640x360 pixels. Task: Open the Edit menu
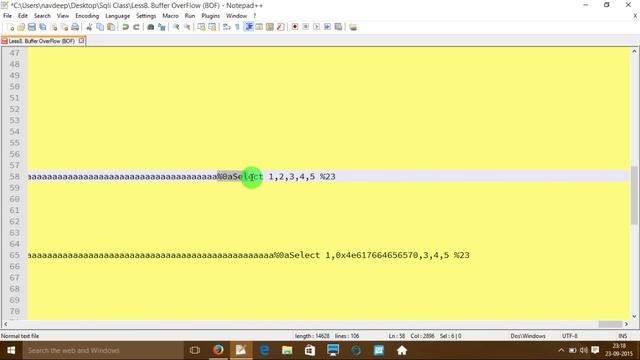[x=23, y=16]
